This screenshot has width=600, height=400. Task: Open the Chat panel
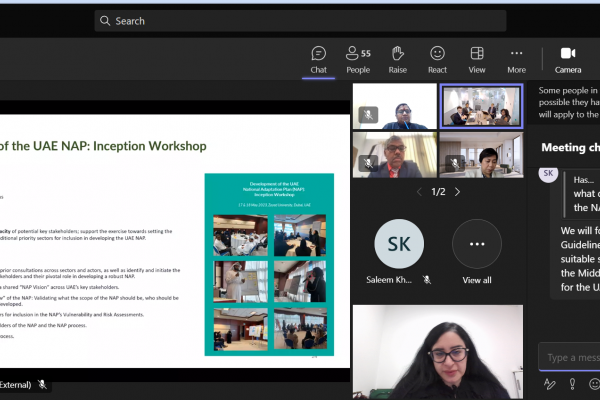pyautogui.click(x=318, y=59)
